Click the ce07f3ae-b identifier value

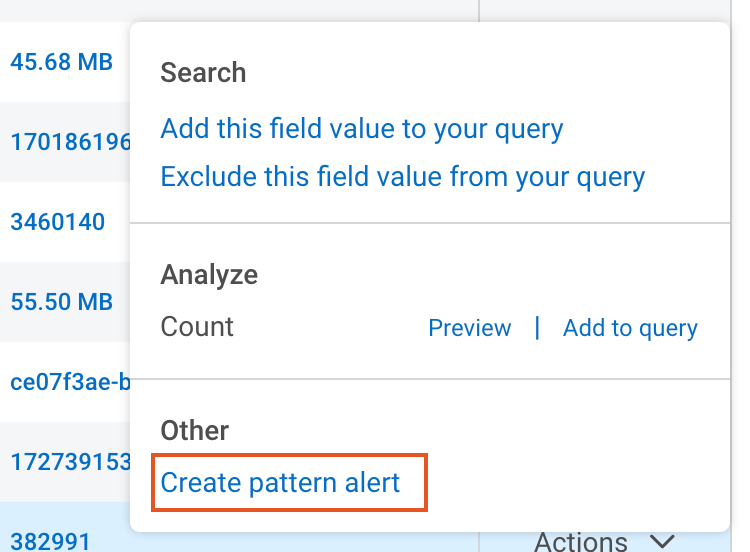70,382
